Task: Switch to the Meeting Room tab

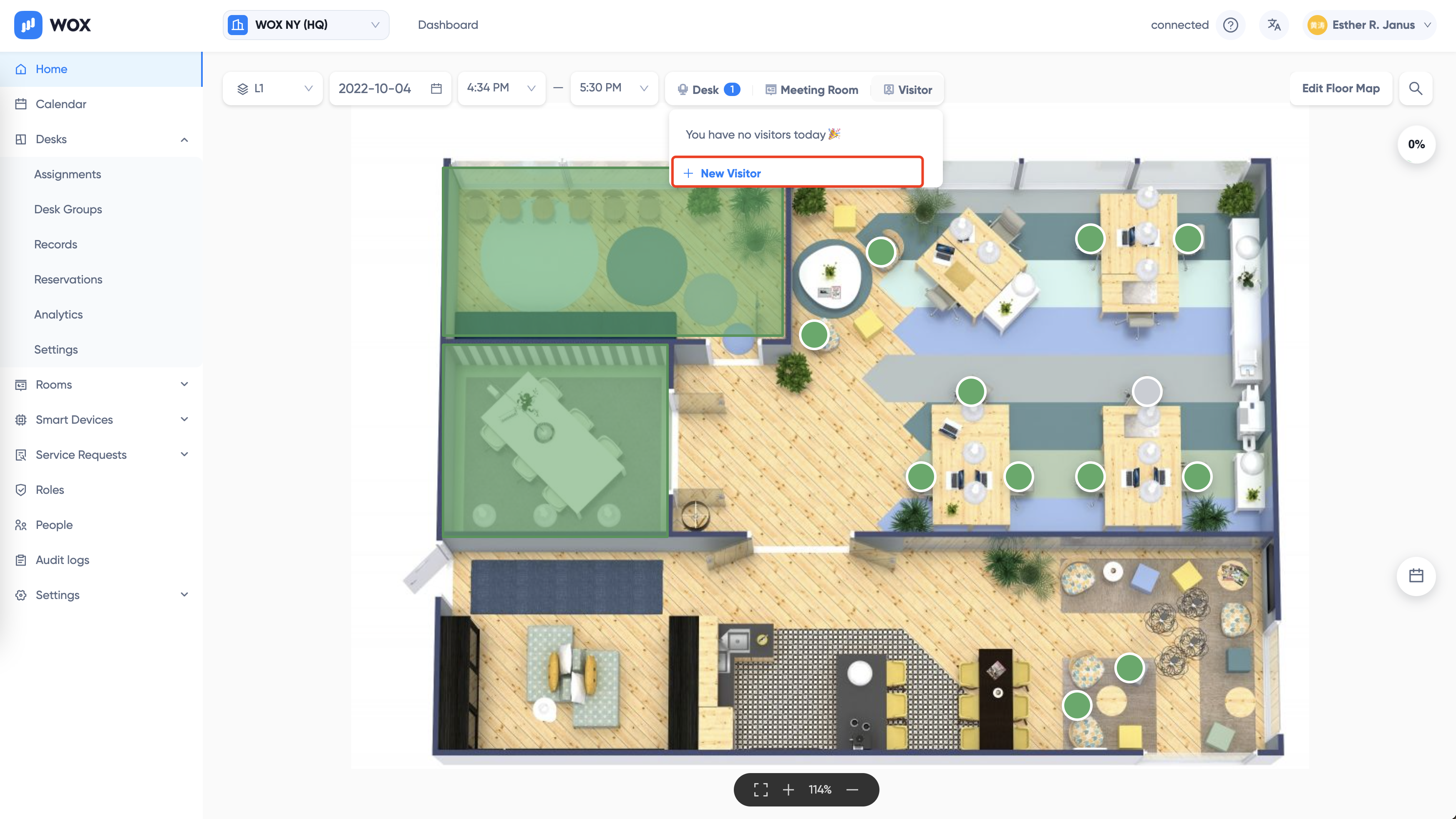Action: [x=812, y=89]
